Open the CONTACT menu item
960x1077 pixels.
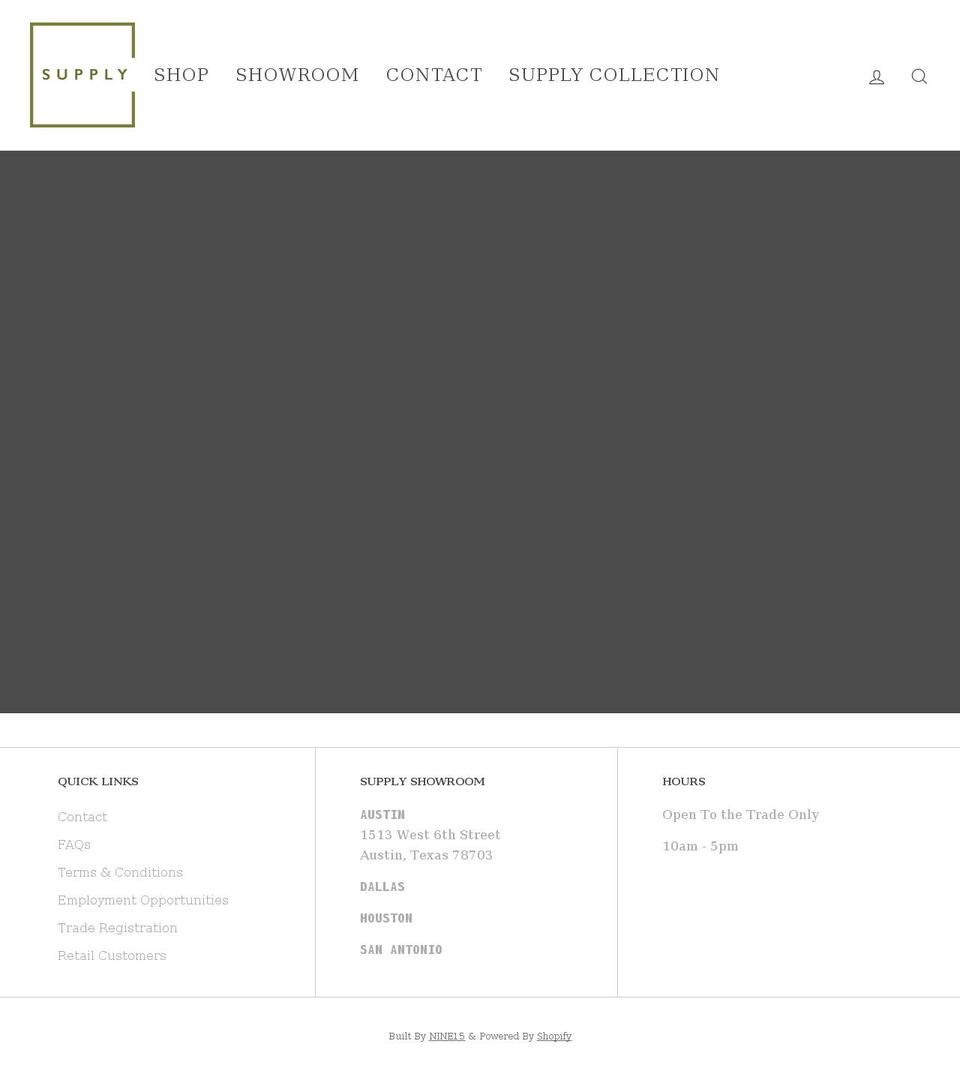click(x=434, y=75)
